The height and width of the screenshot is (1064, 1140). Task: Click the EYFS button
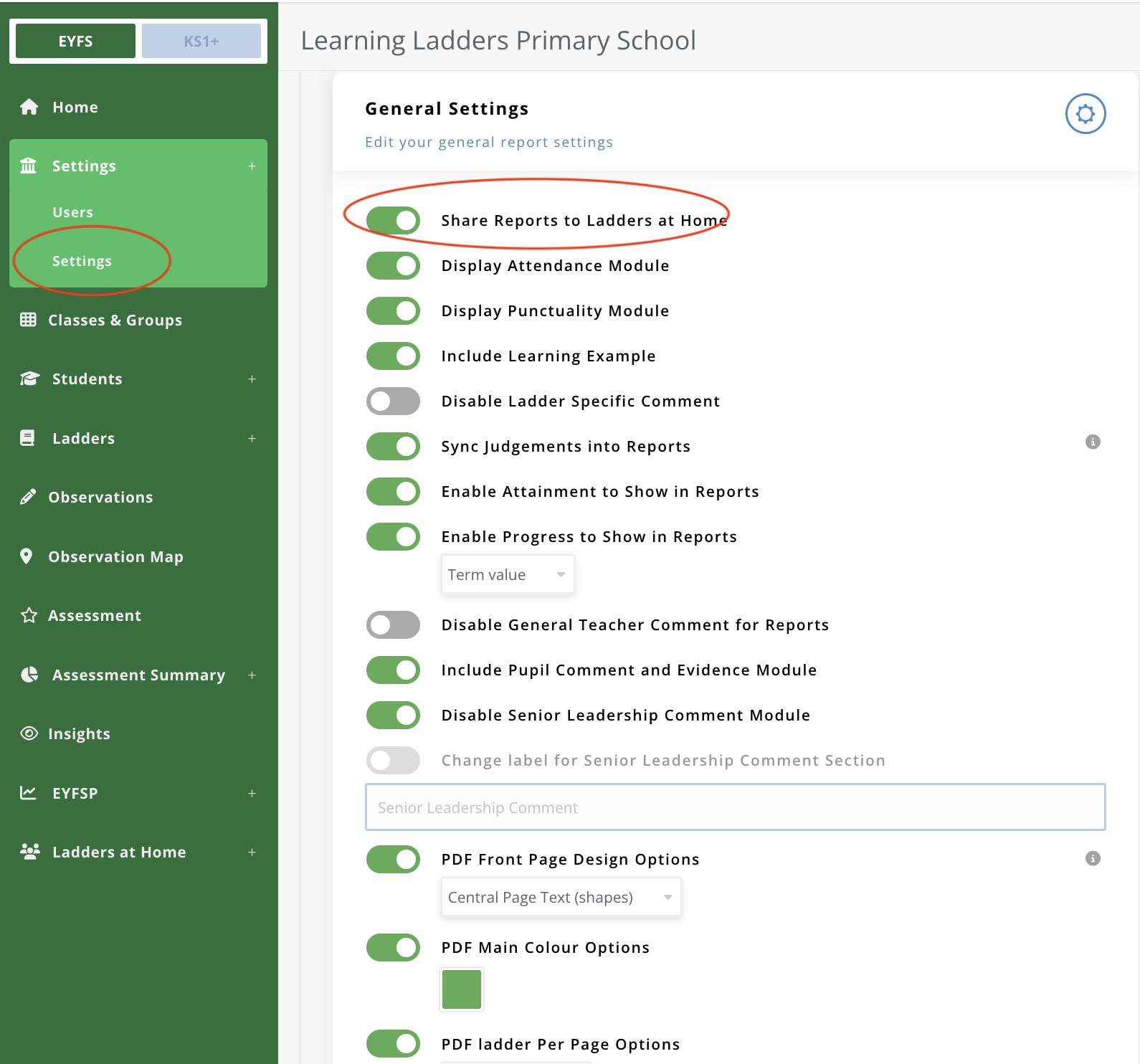click(x=75, y=42)
